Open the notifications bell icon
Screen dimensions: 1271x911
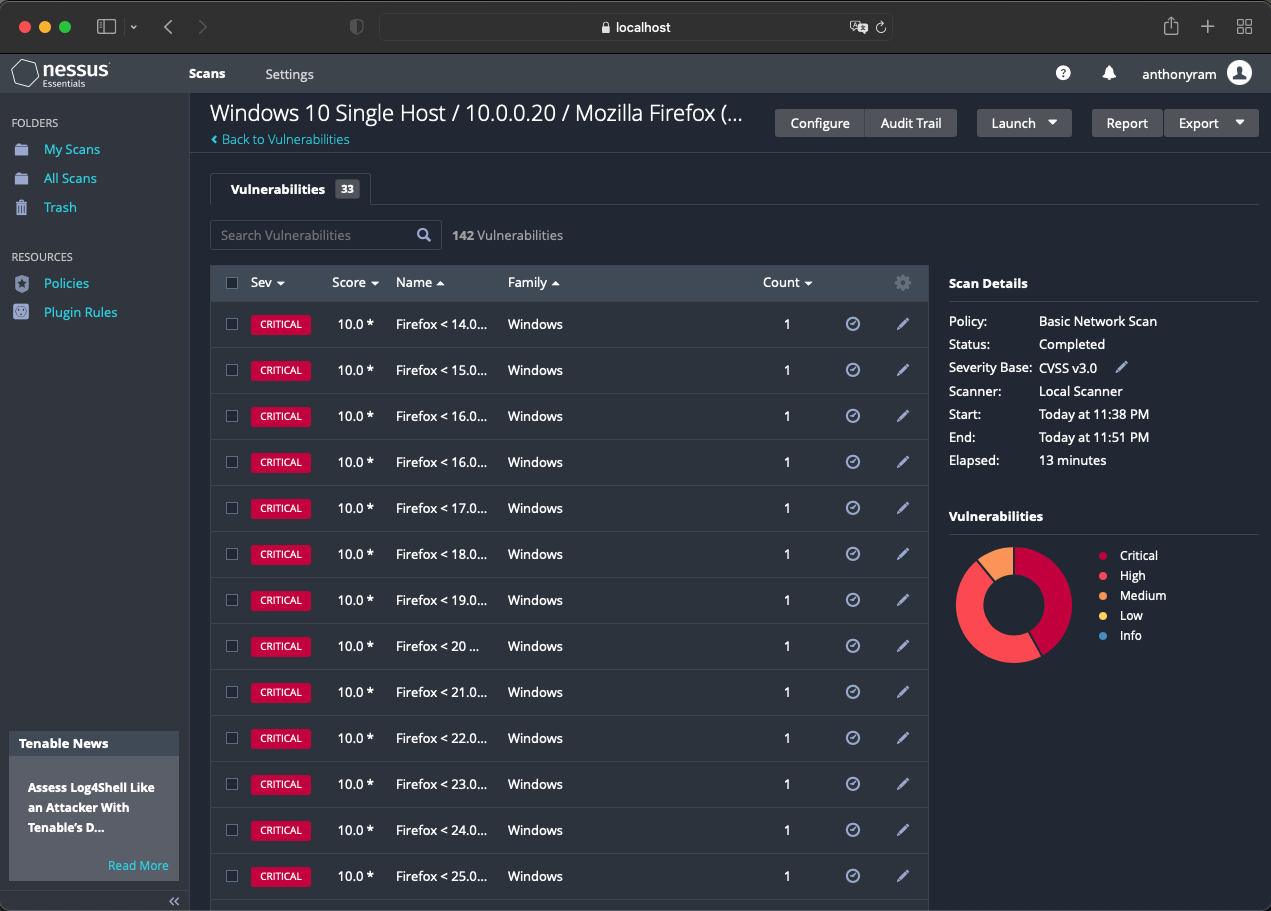(x=1109, y=73)
